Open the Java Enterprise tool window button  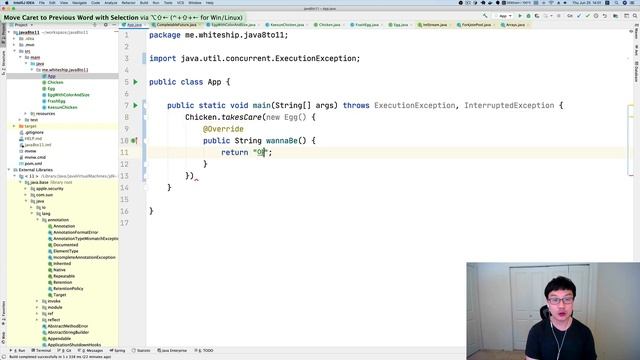click(173, 351)
